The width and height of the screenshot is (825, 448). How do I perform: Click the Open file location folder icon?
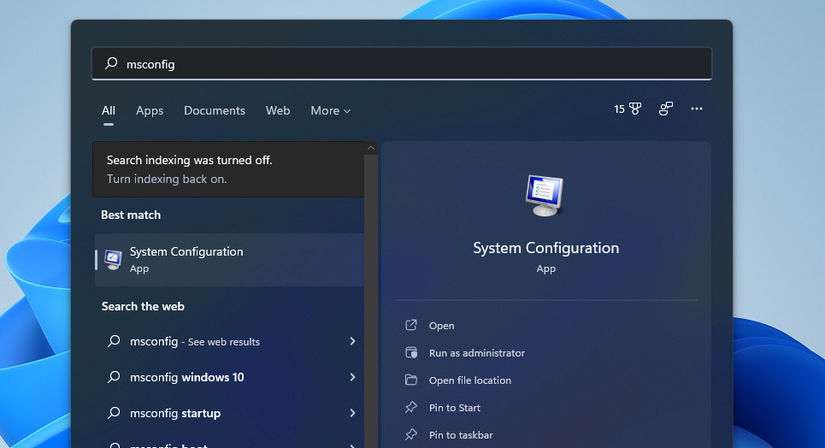point(411,380)
